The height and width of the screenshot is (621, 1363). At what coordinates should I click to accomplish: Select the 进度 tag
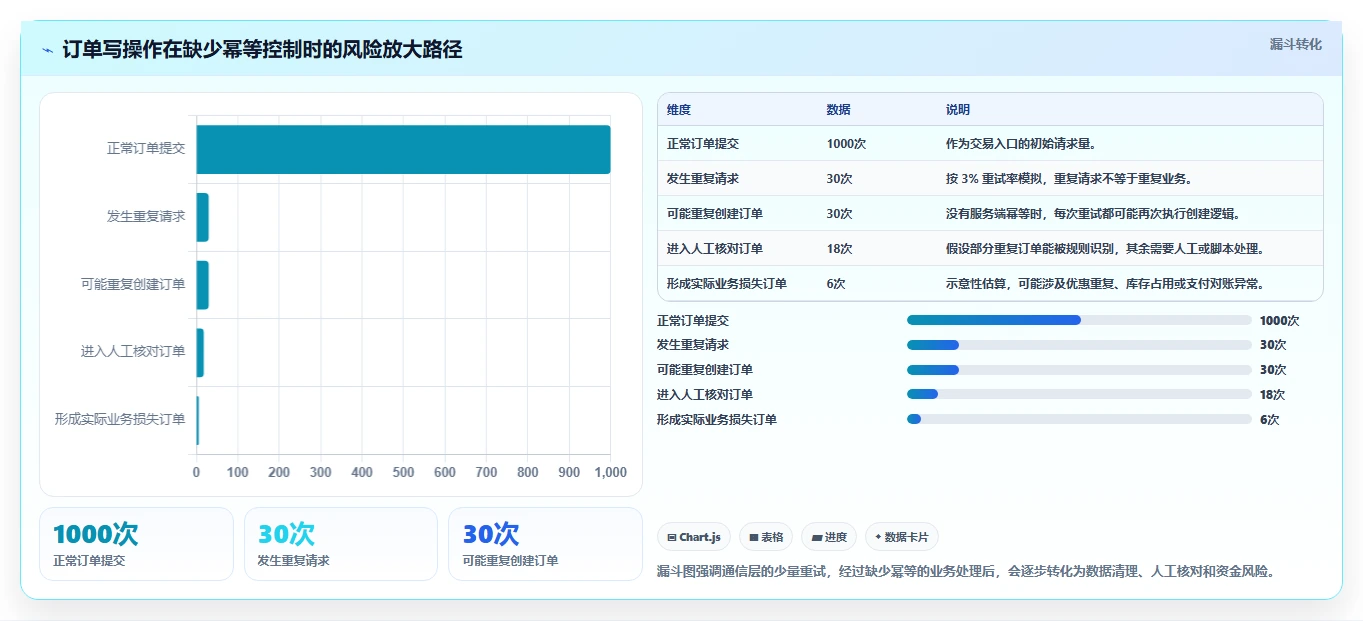tap(829, 537)
